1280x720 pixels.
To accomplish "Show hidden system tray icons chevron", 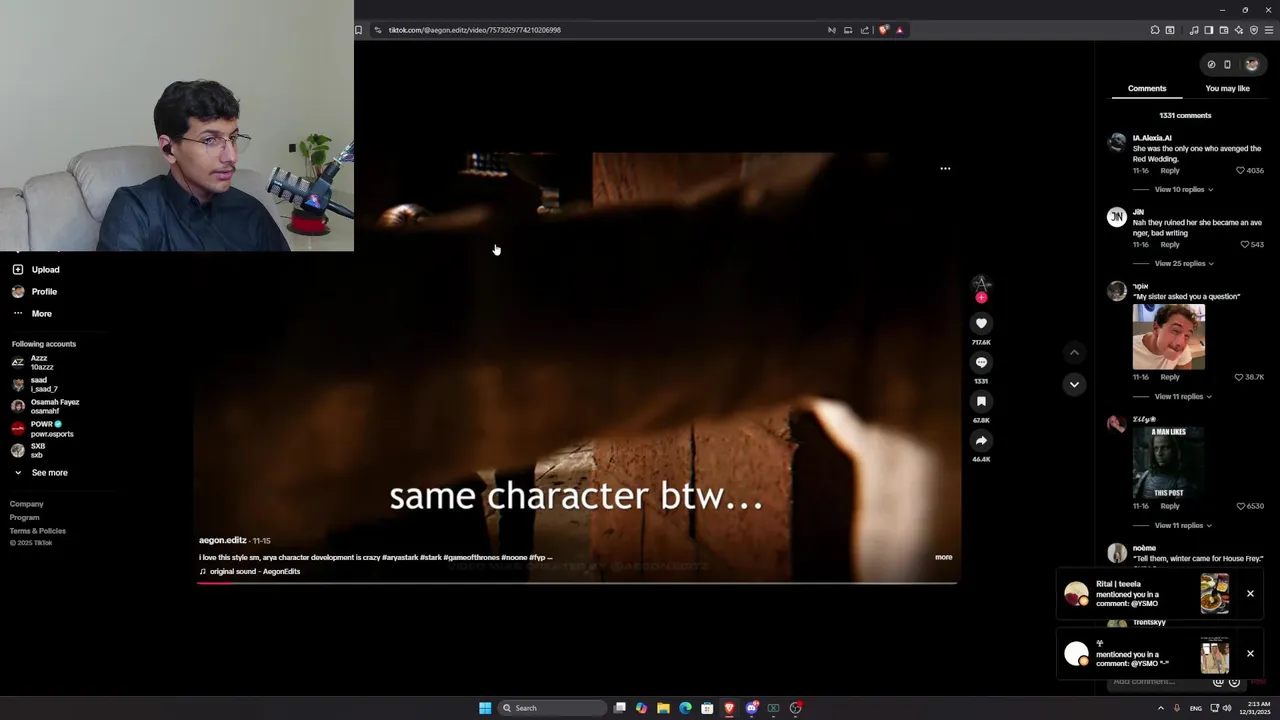I will tap(1160, 708).
